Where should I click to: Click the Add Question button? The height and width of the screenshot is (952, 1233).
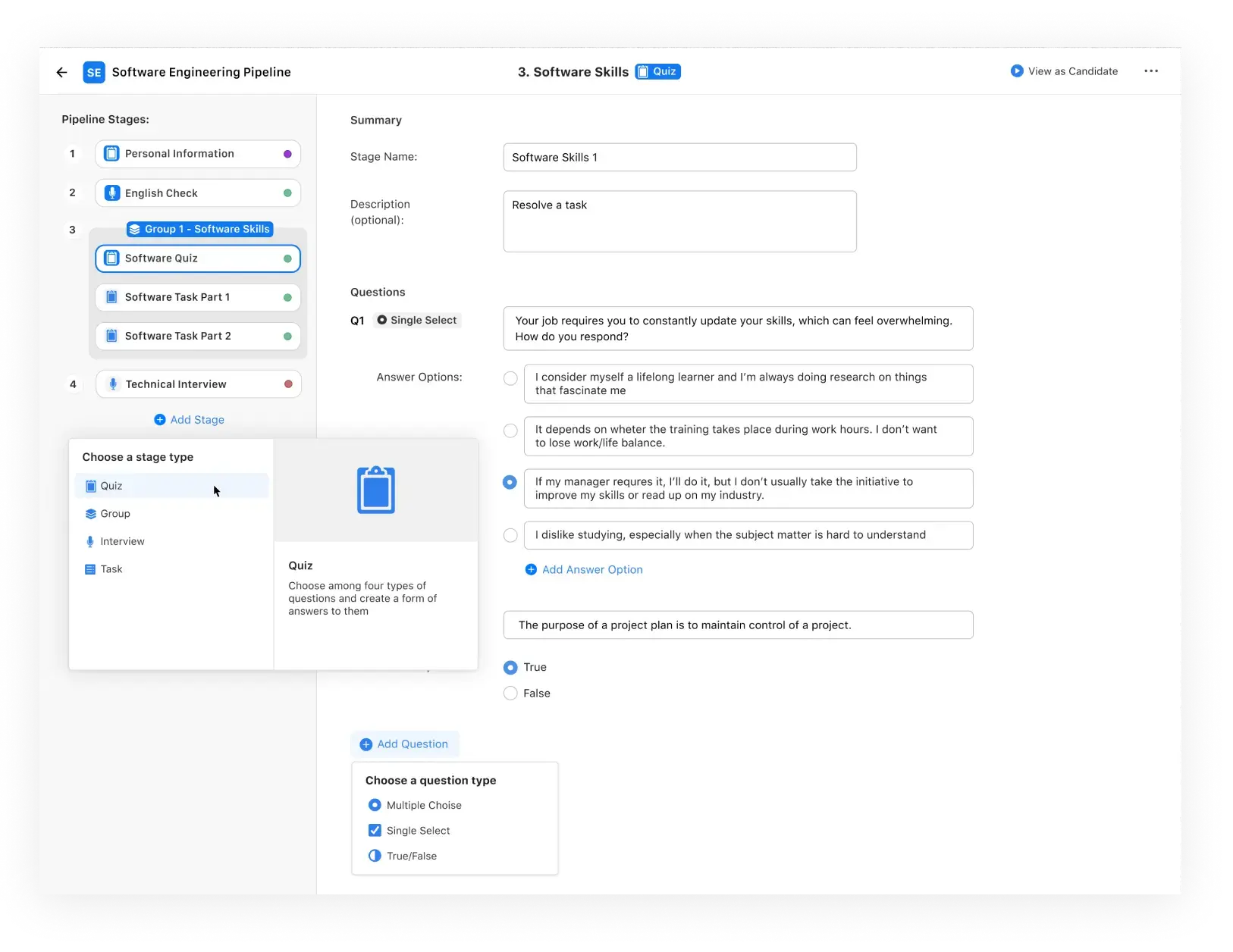(405, 744)
